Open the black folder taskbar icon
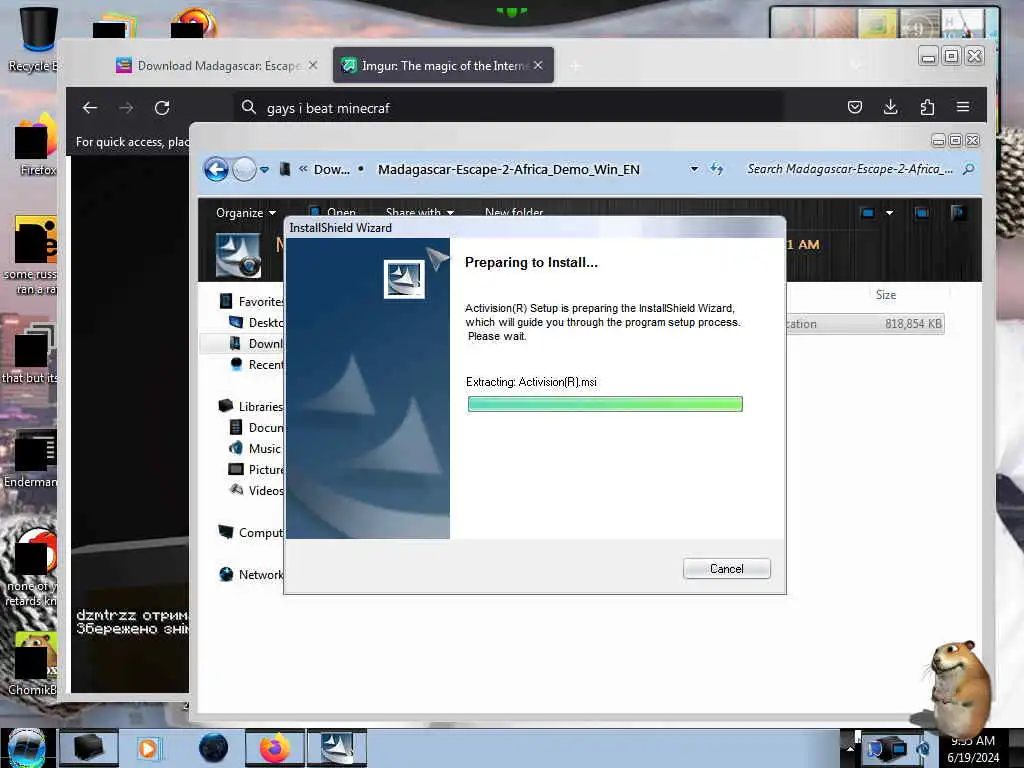Screen dimensions: 1024x768 89,748
